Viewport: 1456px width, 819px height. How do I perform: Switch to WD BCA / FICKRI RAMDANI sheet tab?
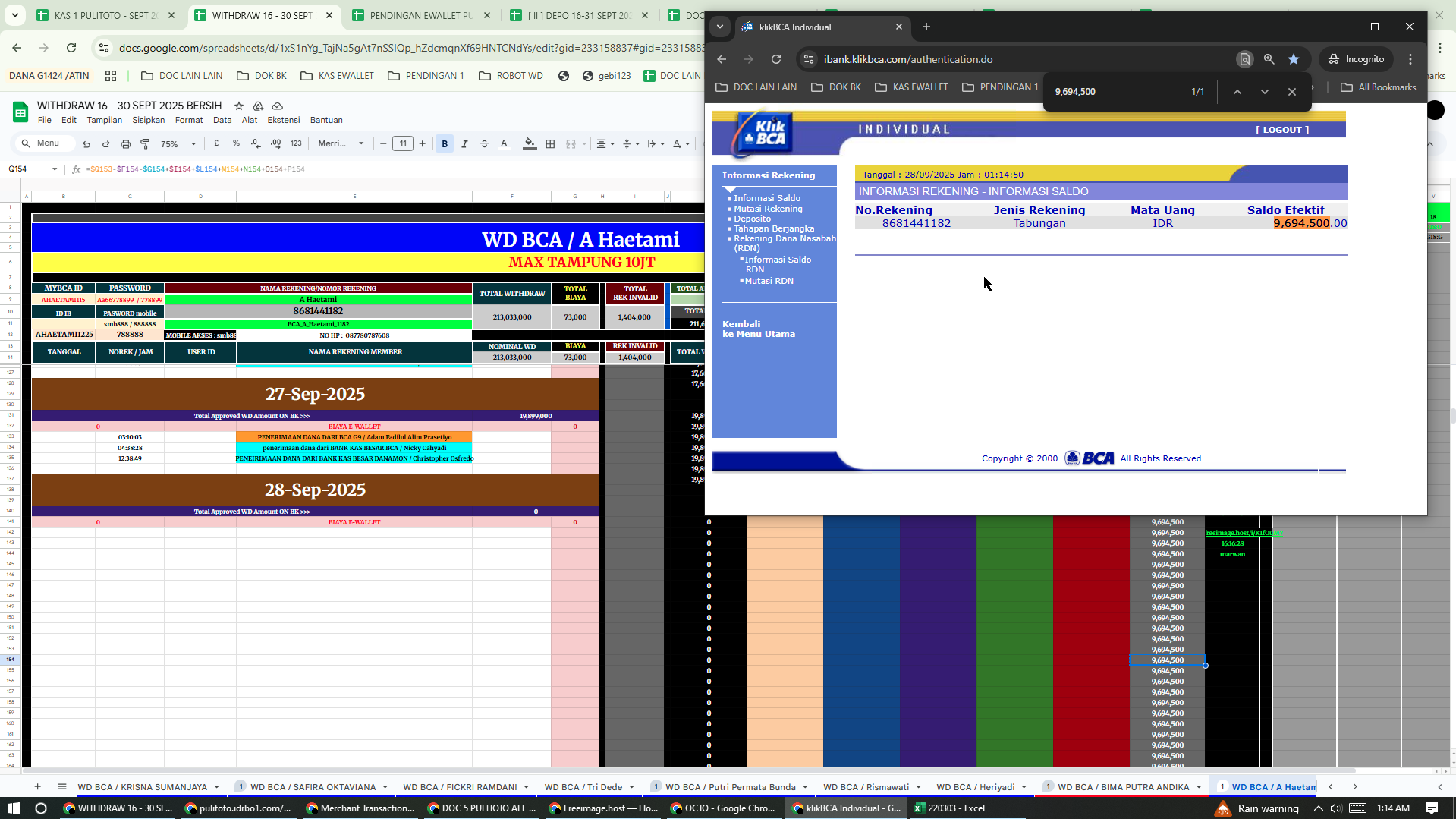tap(460, 787)
